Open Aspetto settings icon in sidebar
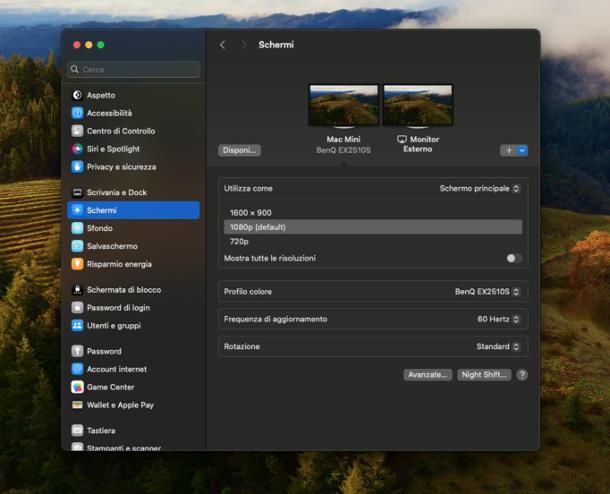This screenshot has height=494, width=610. click(77, 95)
